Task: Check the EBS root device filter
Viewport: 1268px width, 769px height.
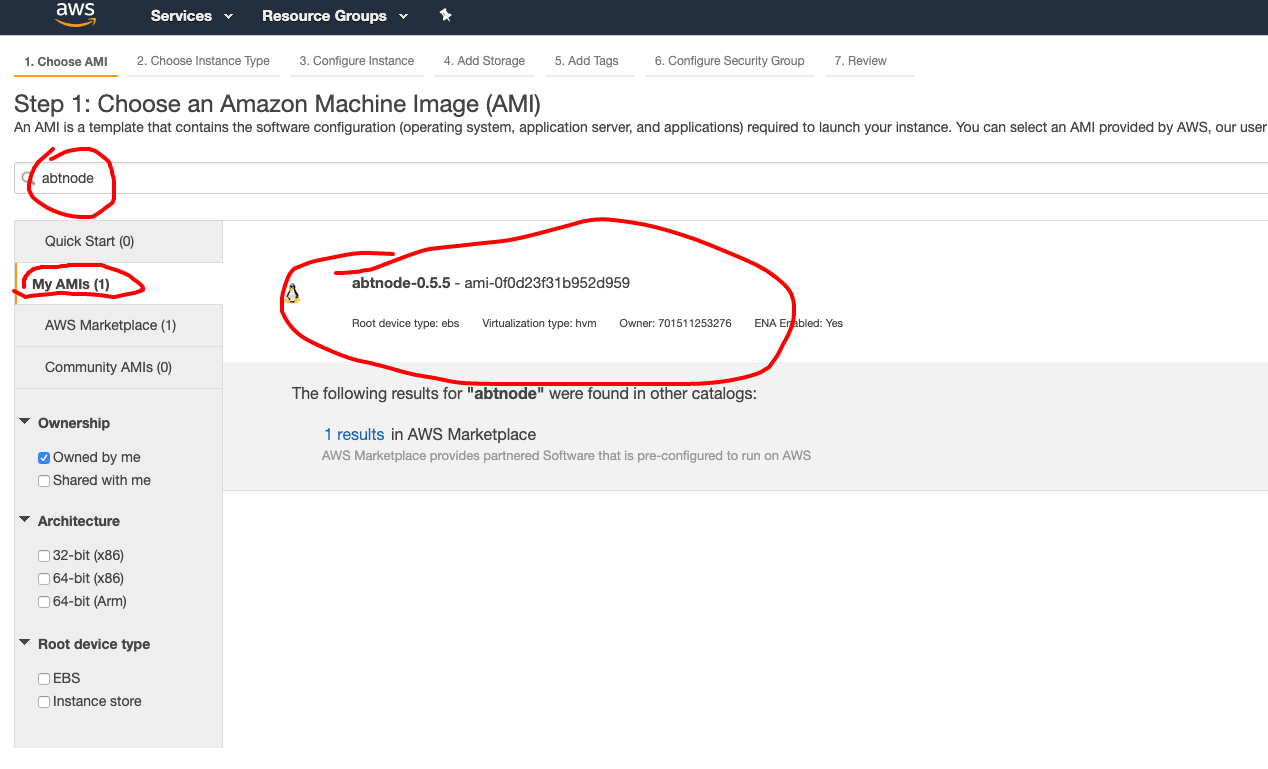Action: [x=44, y=679]
